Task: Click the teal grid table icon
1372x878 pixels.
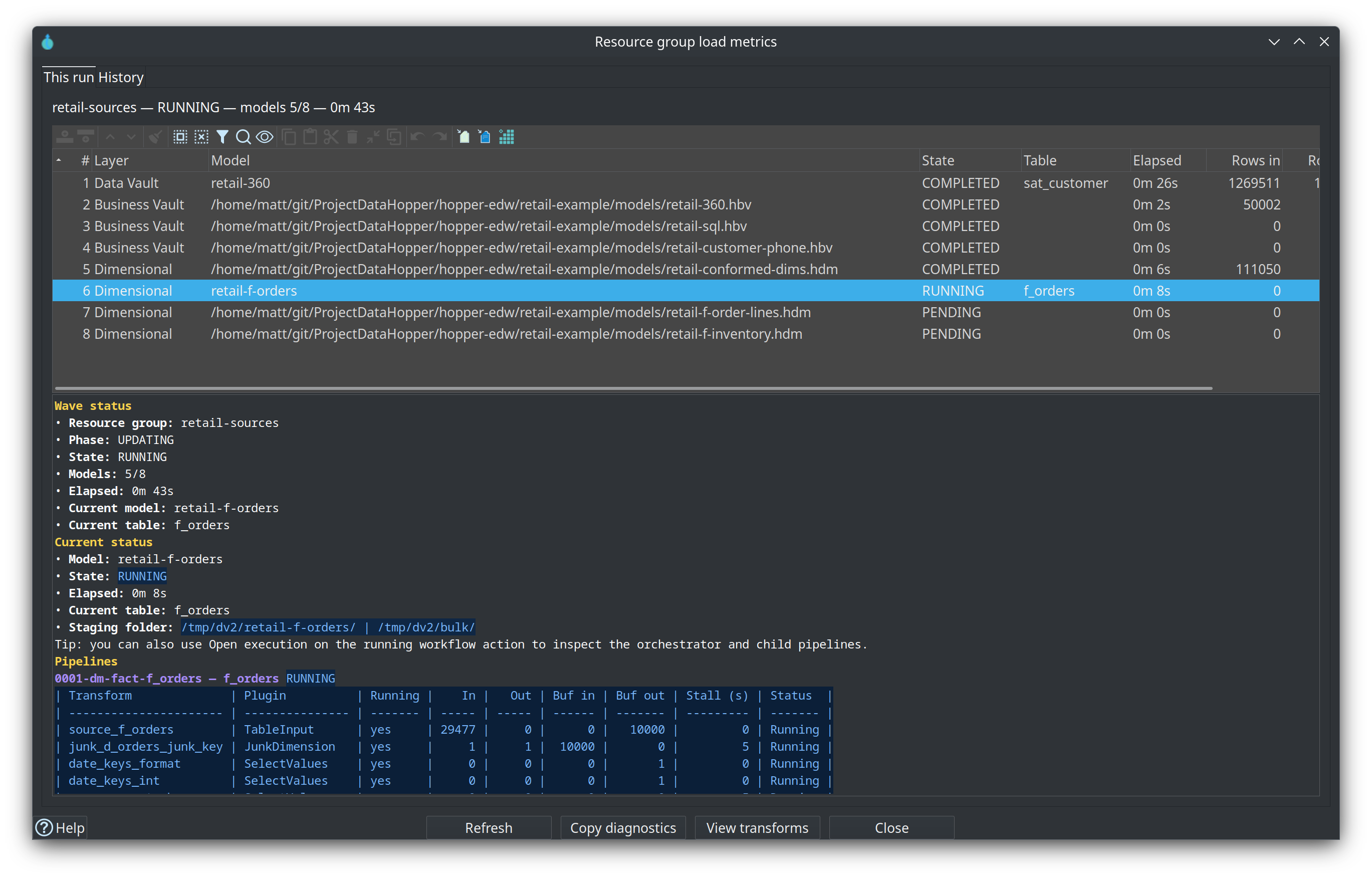Action: [x=506, y=137]
